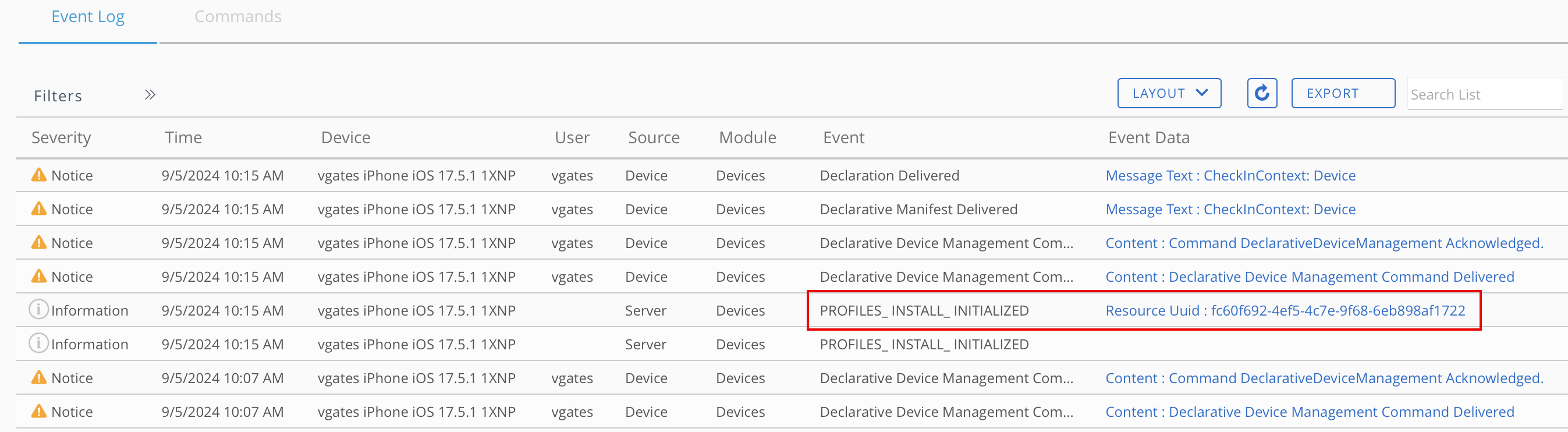
Task: Expand the Filters panel chevron
Action: click(x=150, y=94)
